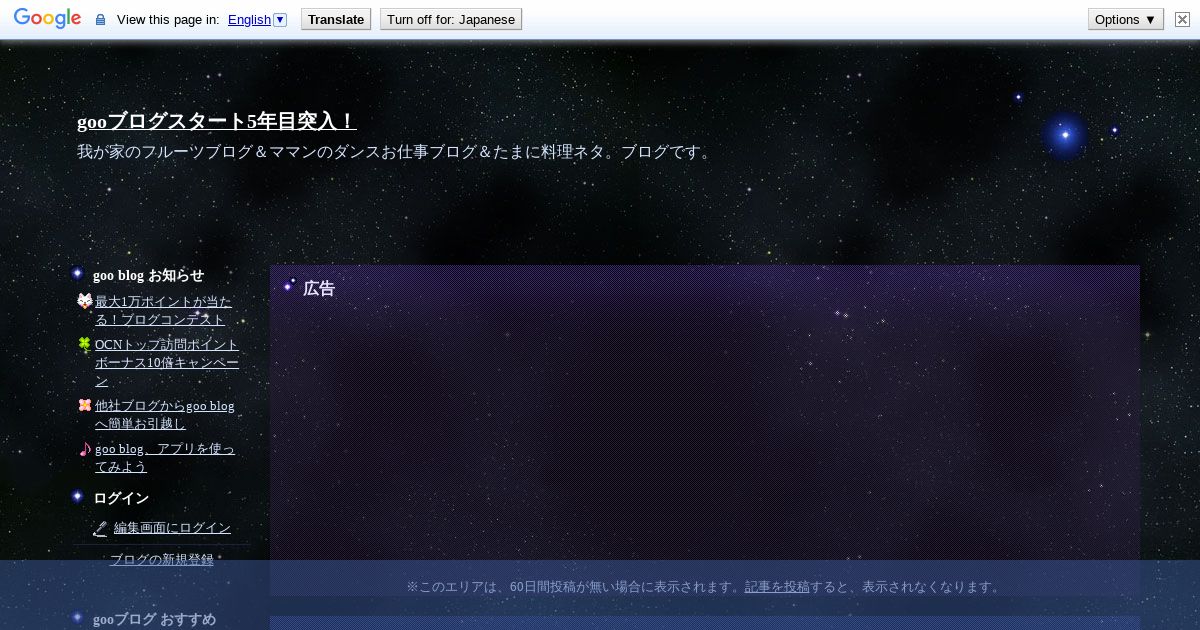Click the 'ログイン' section heading
Image resolution: width=1200 pixels, height=630 pixels.
[x=121, y=498]
